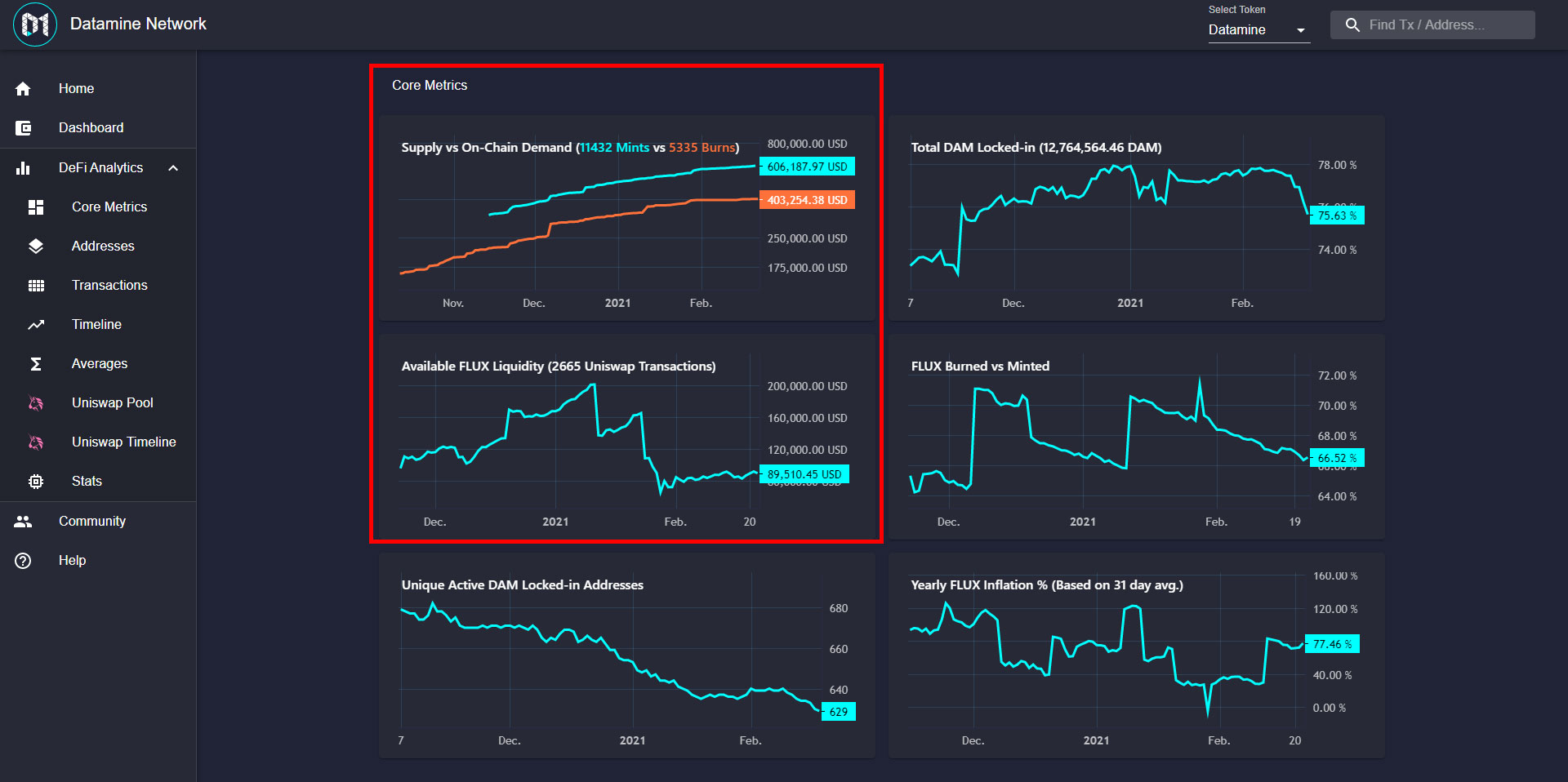
Task: Click Unique Active DAM Locked-in Addresses title
Action: click(523, 585)
